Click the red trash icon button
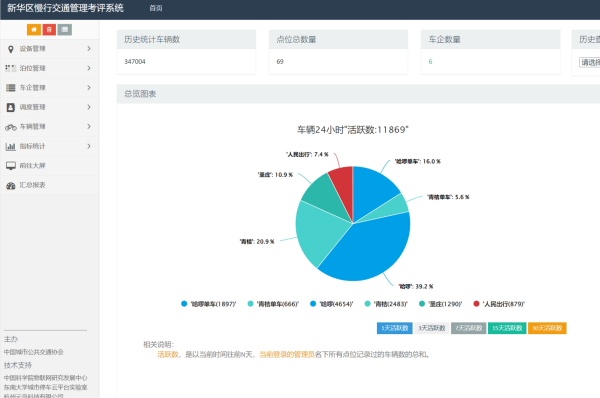 (49, 29)
